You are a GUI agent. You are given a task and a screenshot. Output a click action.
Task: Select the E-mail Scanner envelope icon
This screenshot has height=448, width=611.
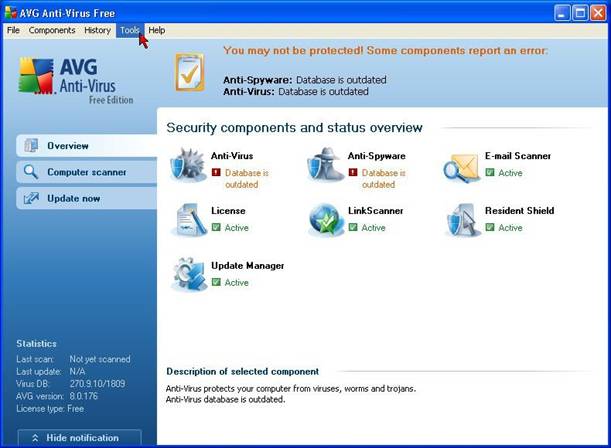coord(461,168)
